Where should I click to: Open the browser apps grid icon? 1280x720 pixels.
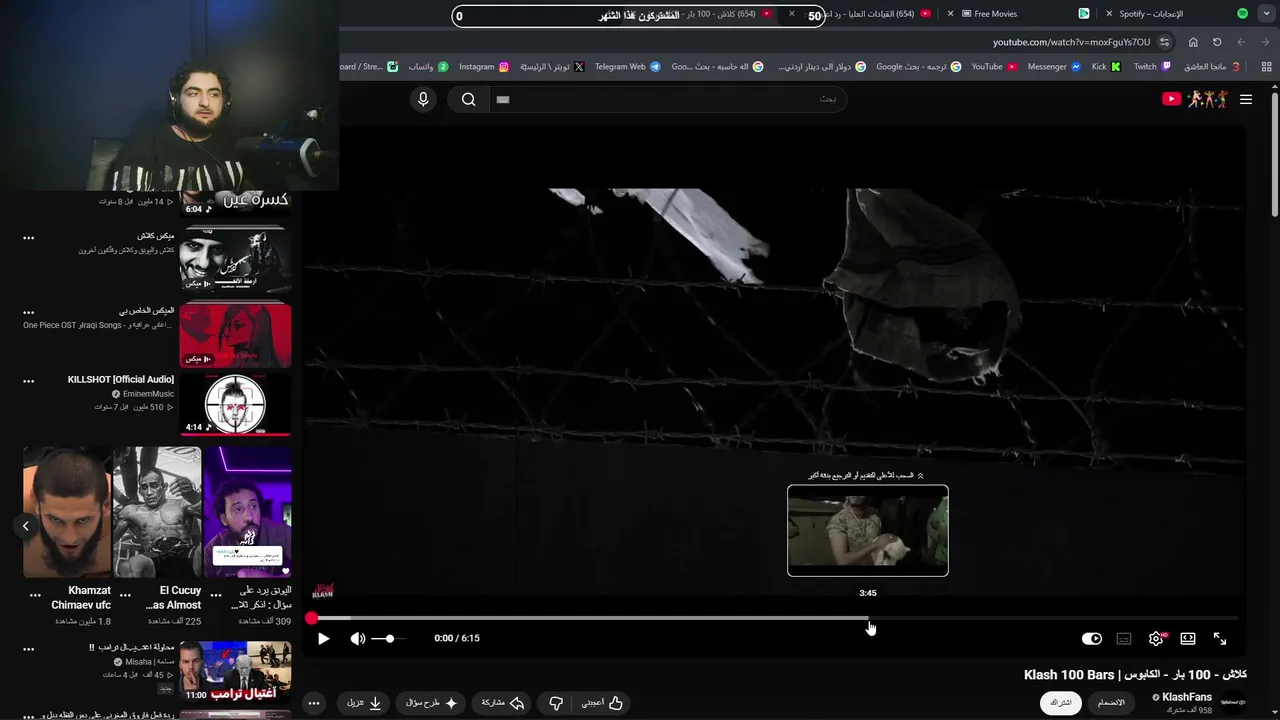pos(1266,67)
